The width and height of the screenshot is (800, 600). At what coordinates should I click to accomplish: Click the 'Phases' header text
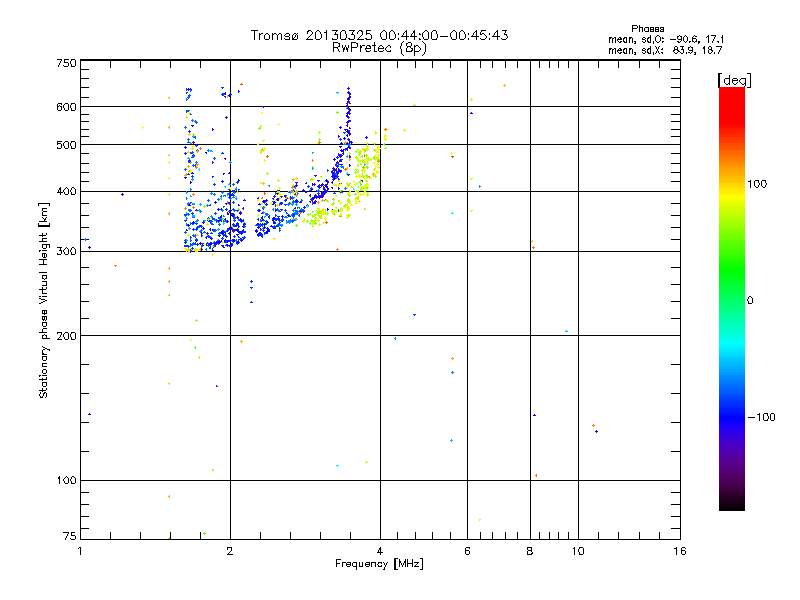point(647,29)
